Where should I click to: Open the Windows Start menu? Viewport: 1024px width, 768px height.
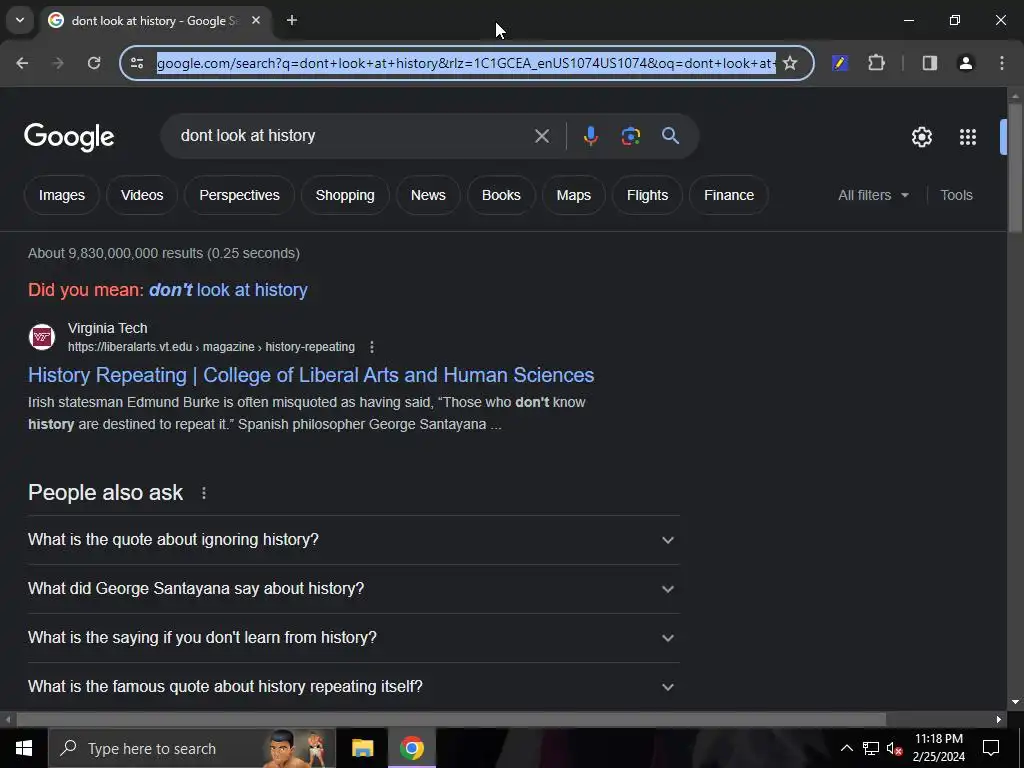pyautogui.click(x=24, y=748)
